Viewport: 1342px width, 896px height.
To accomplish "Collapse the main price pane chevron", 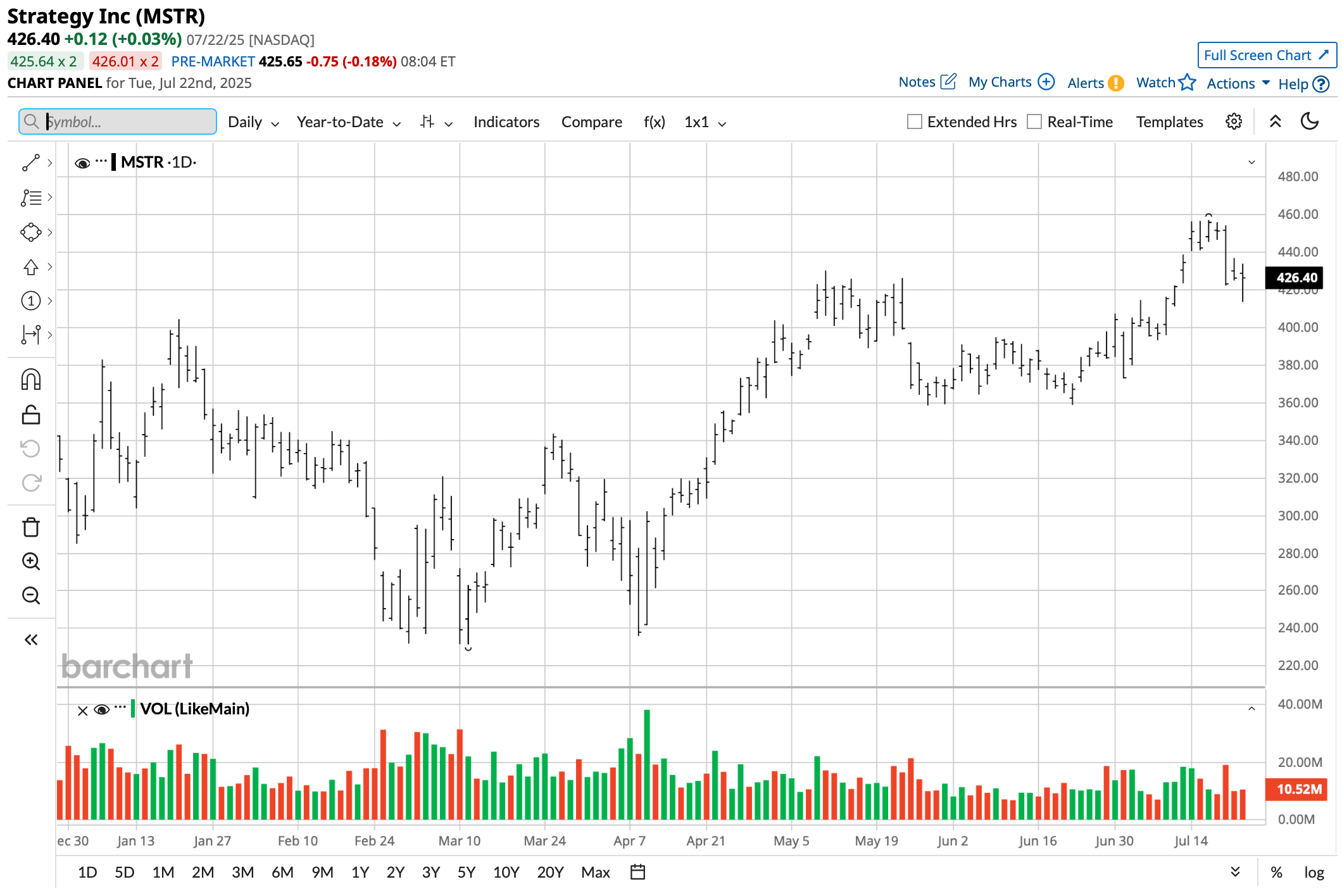I will [1251, 163].
